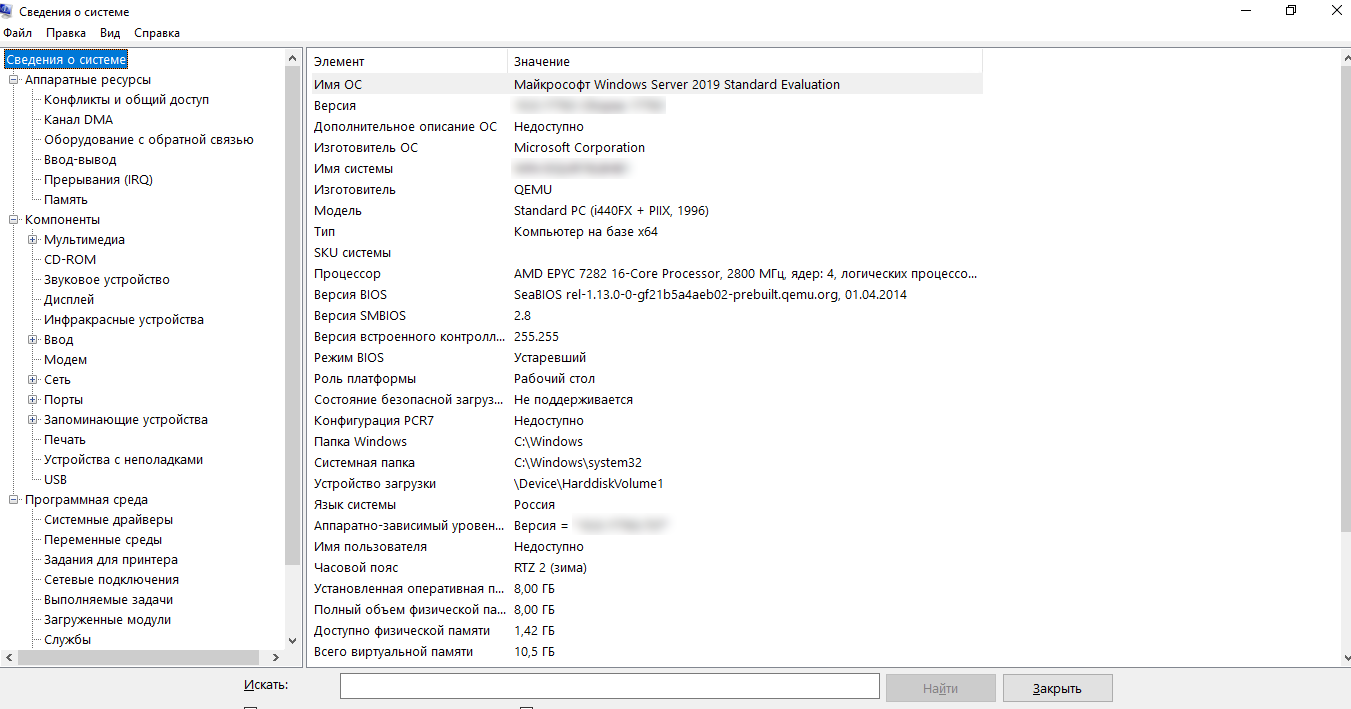Image resolution: width=1351 pixels, height=709 pixels.
Task: Select the Часовой пояс row
Action: (x=645, y=568)
